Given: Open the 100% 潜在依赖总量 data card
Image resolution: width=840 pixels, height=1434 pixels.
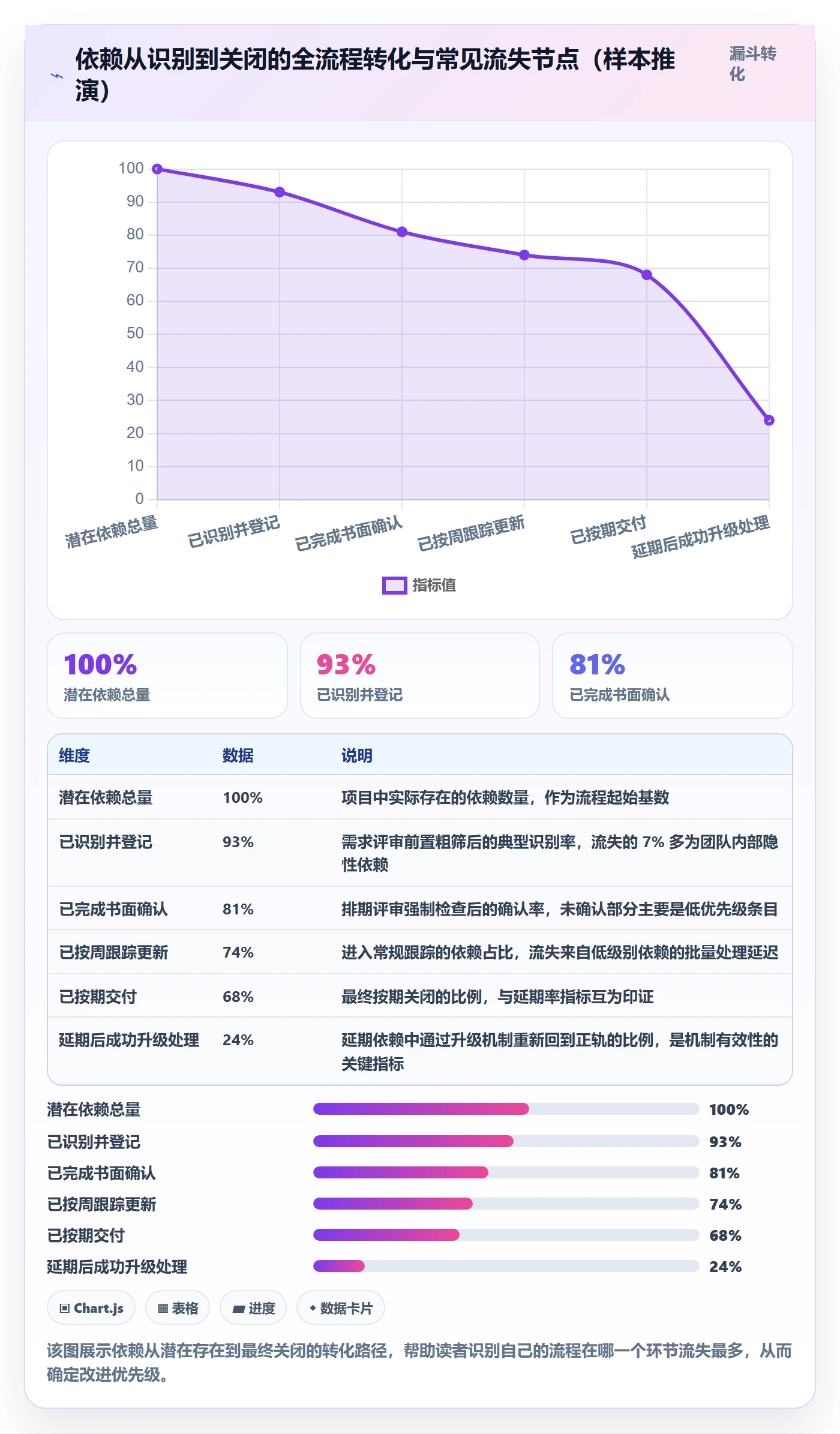Looking at the screenshot, I should [x=167, y=676].
